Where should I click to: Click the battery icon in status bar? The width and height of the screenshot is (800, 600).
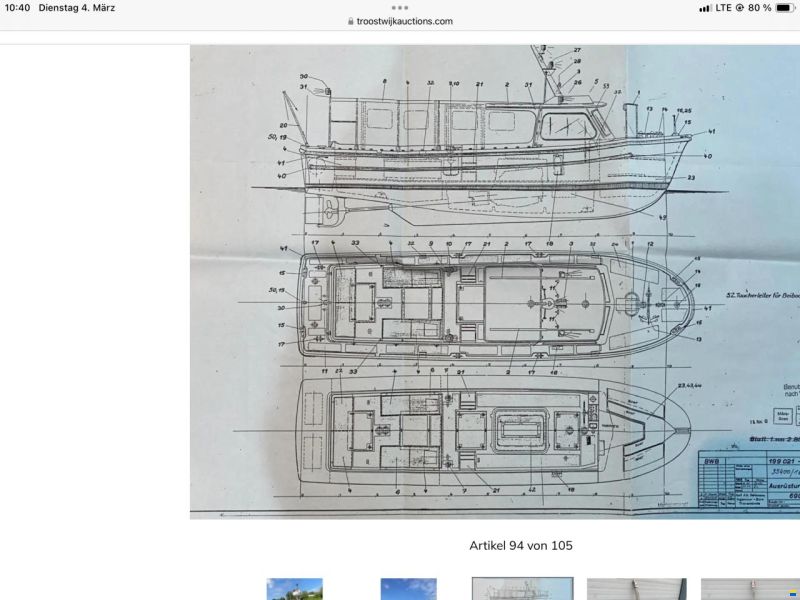785,8
